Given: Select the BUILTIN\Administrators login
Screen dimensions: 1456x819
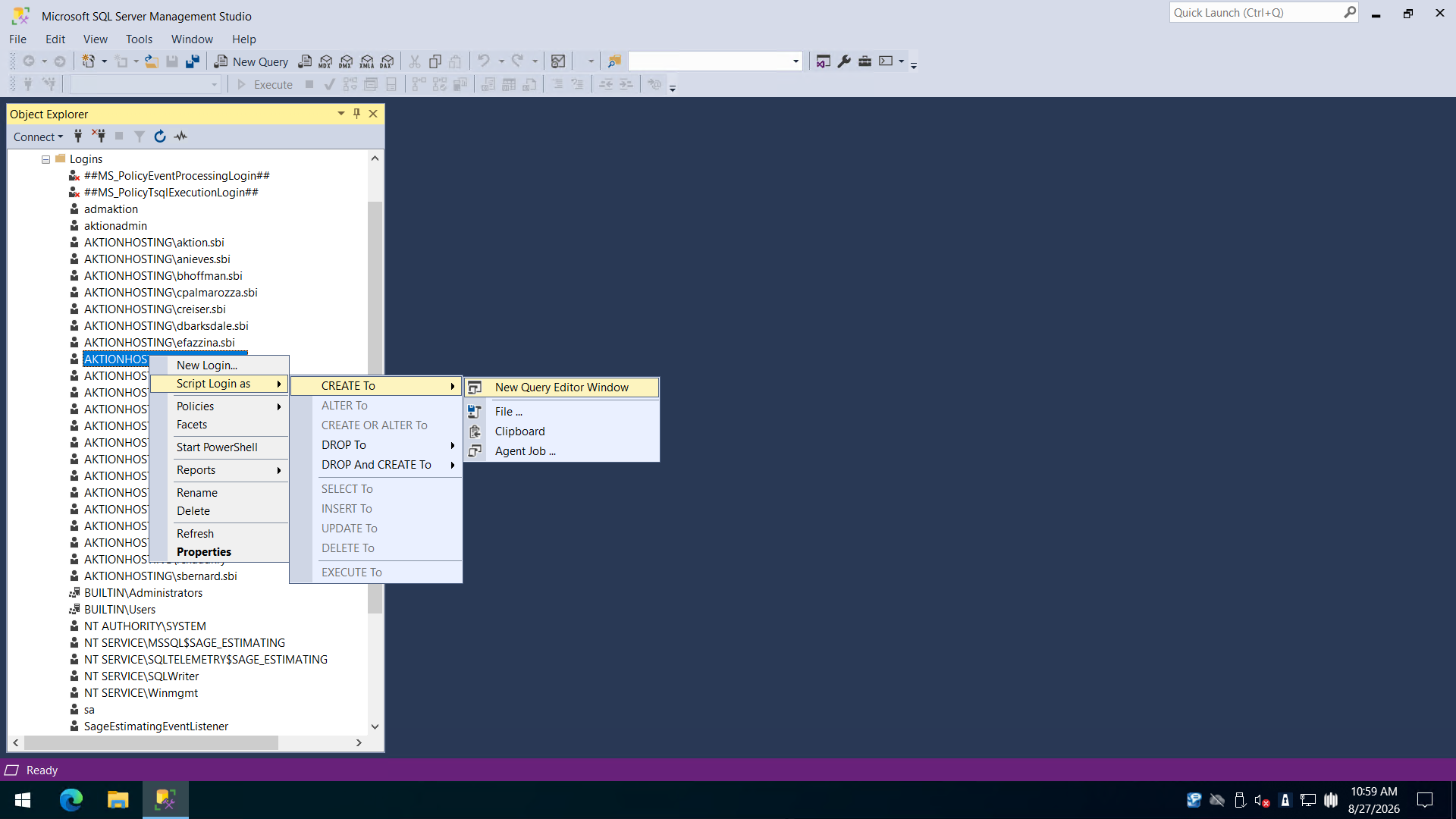Looking at the screenshot, I should pos(143,593).
